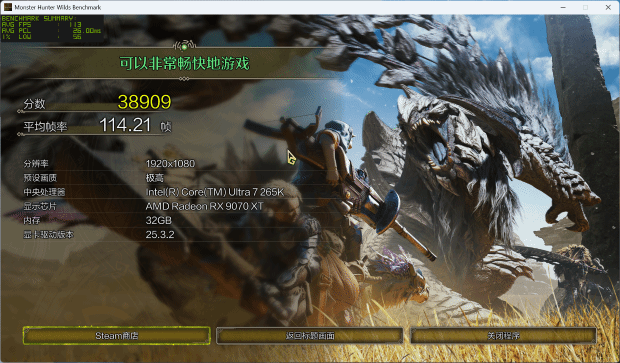The height and width of the screenshot is (363, 620).
Task: Click the headline 可以非常畅快地游戏
Action: pyautogui.click(x=184, y=63)
